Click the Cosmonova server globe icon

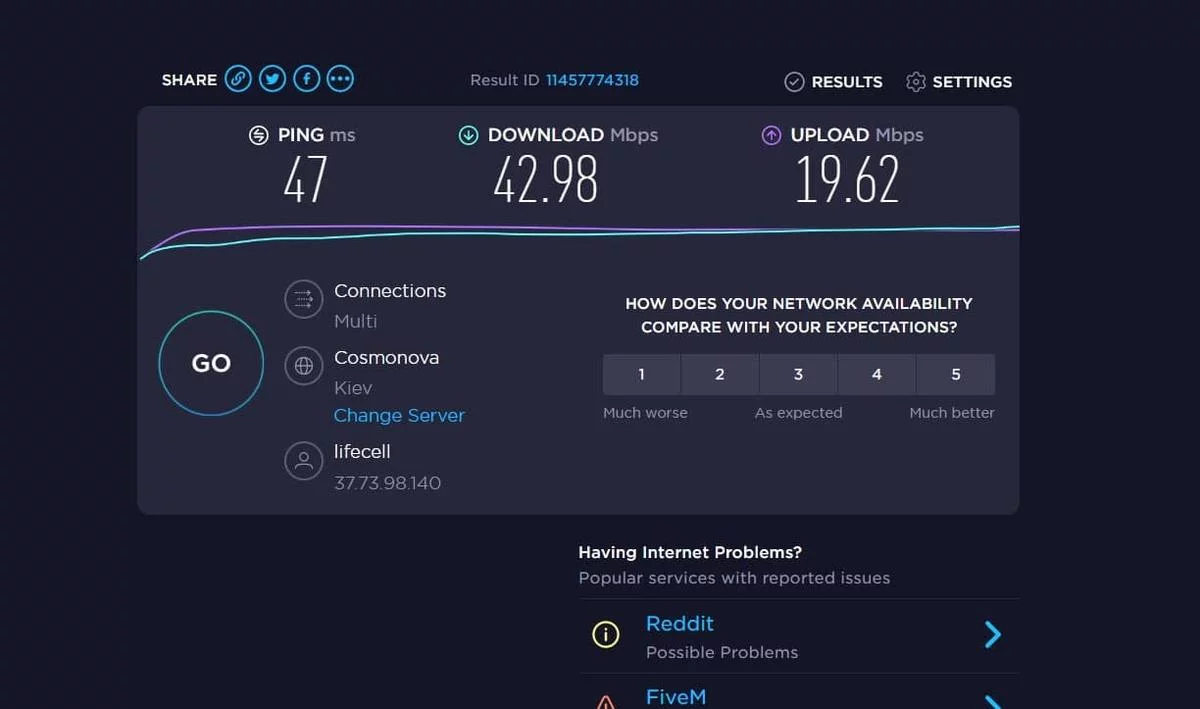(303, 366)
